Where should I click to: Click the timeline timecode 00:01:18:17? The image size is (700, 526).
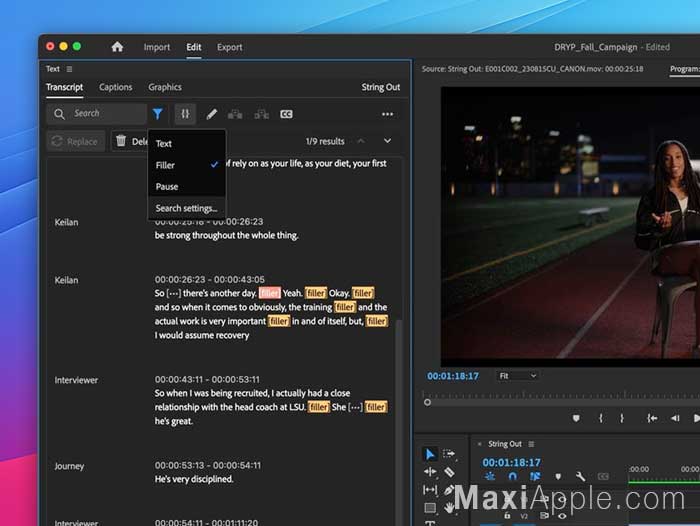click(511, 463)
